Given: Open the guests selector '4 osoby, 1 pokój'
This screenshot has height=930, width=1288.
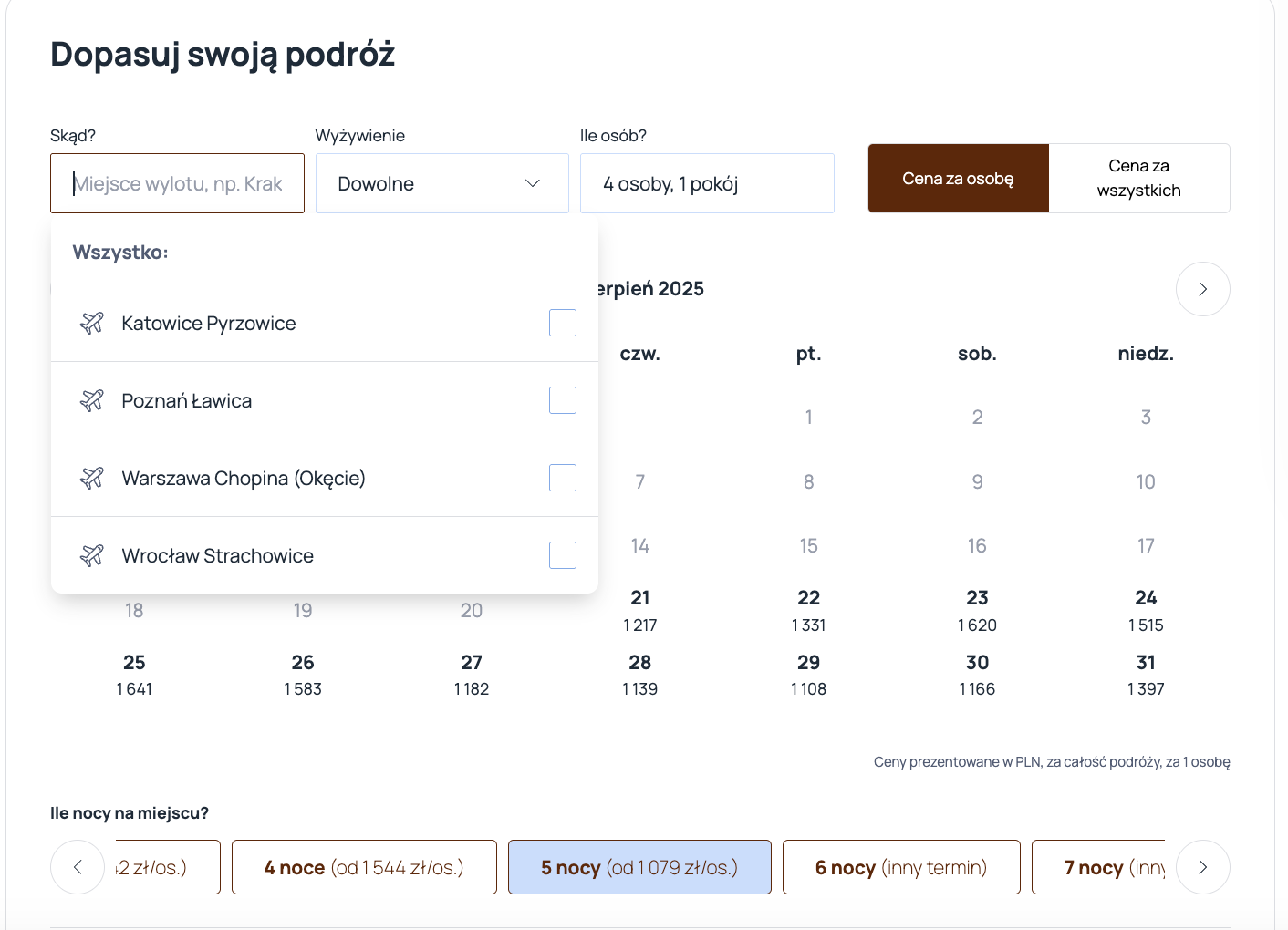Looking at the screenshot, I should (707, 183).
